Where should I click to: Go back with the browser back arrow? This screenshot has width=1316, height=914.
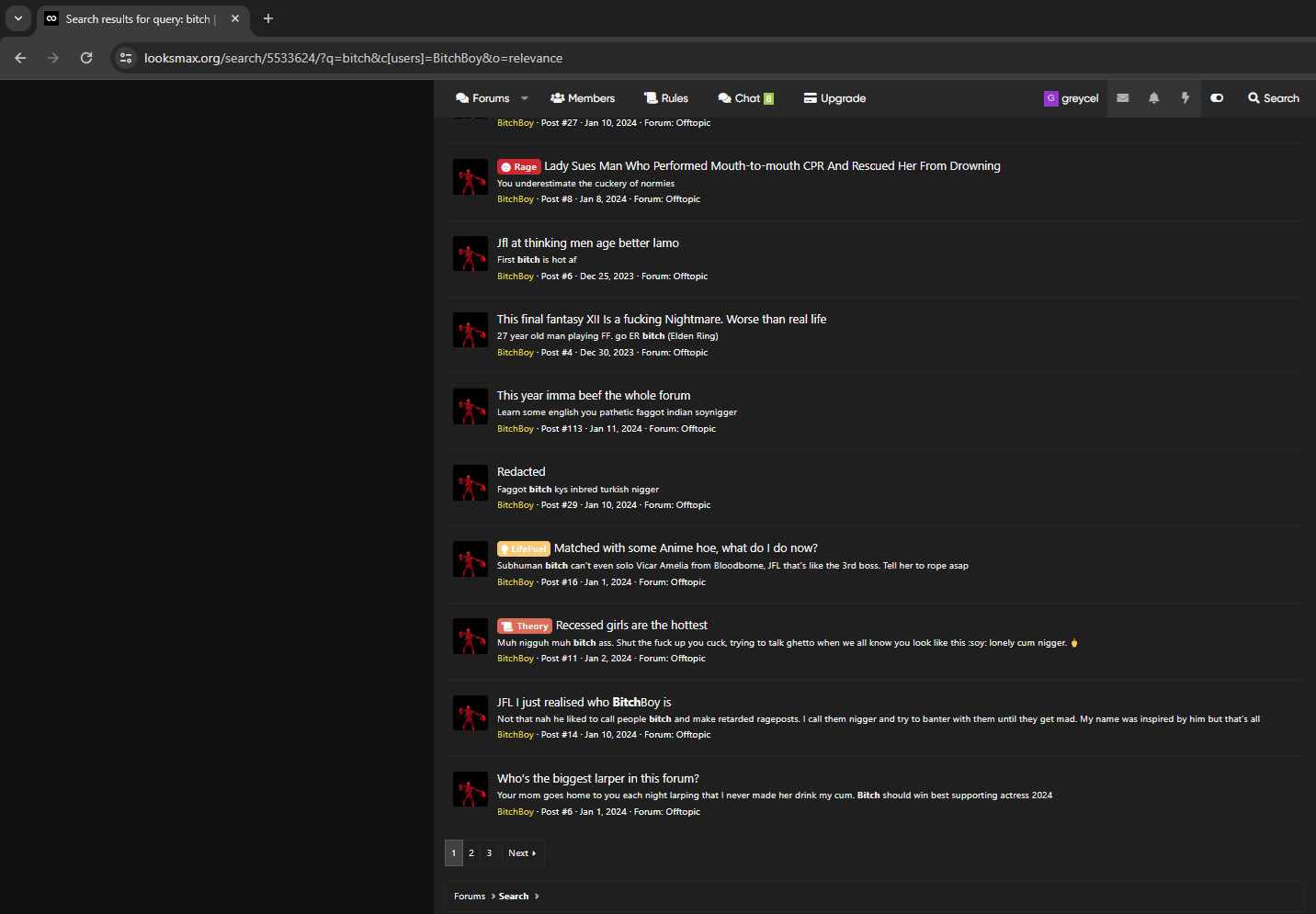[20, 58]
